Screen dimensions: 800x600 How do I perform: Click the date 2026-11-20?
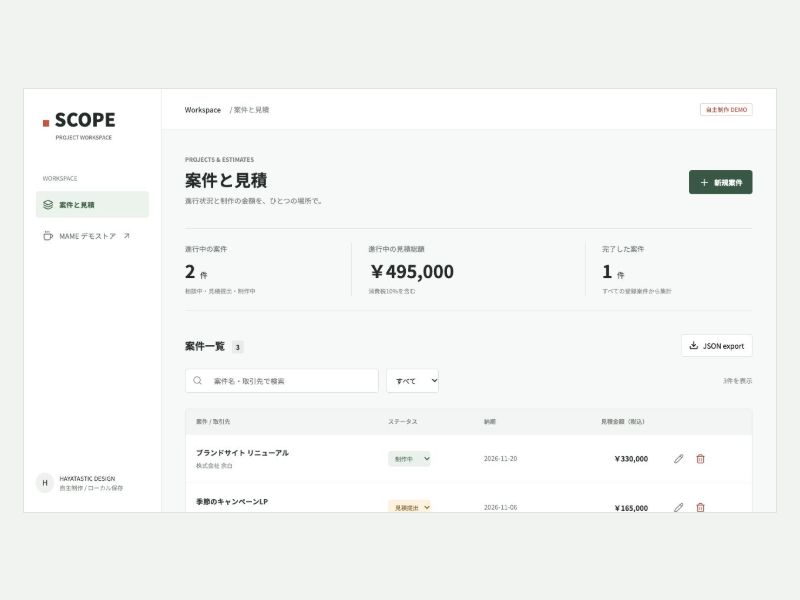tap(501, 459)
